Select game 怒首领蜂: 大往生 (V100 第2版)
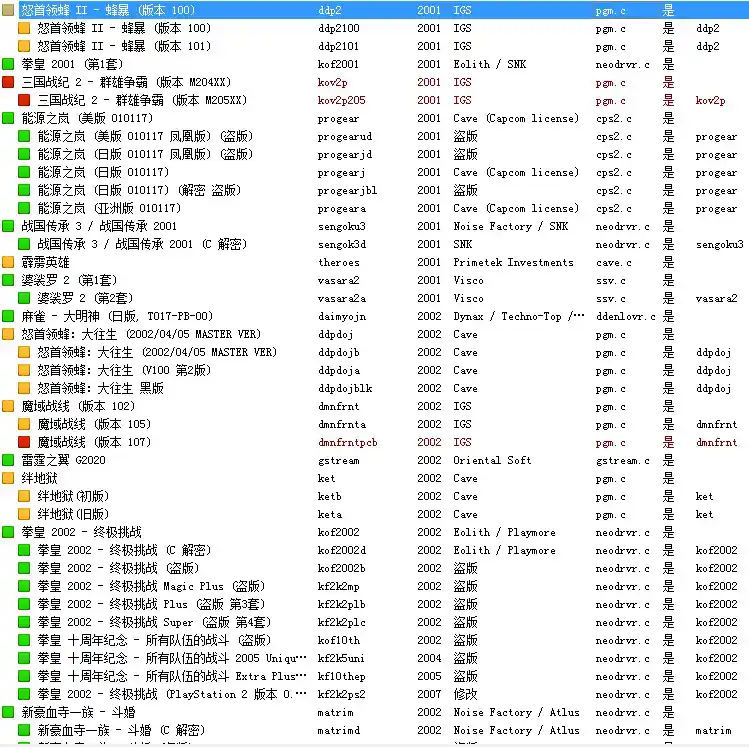The height and width of the screenshot is (747, 749). 124,370
